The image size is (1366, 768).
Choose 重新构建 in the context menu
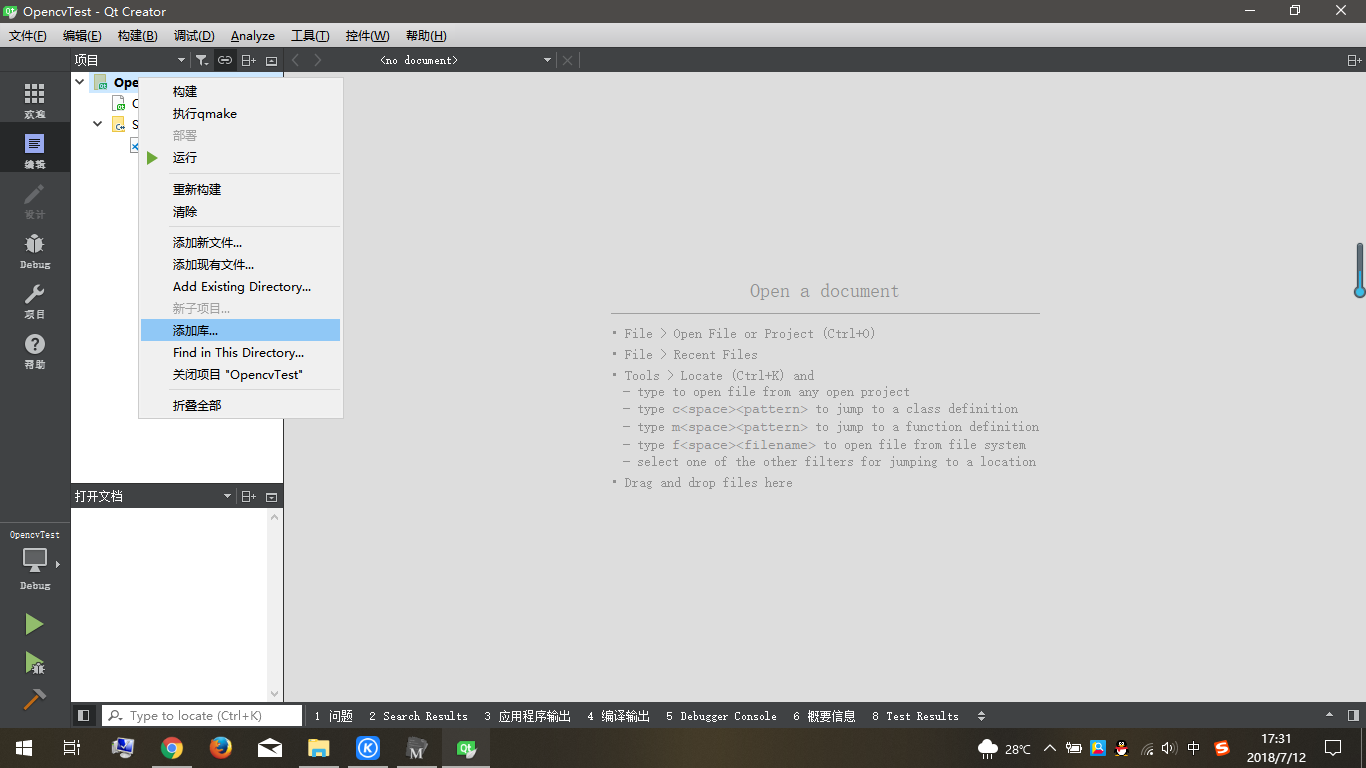point(241,189)
